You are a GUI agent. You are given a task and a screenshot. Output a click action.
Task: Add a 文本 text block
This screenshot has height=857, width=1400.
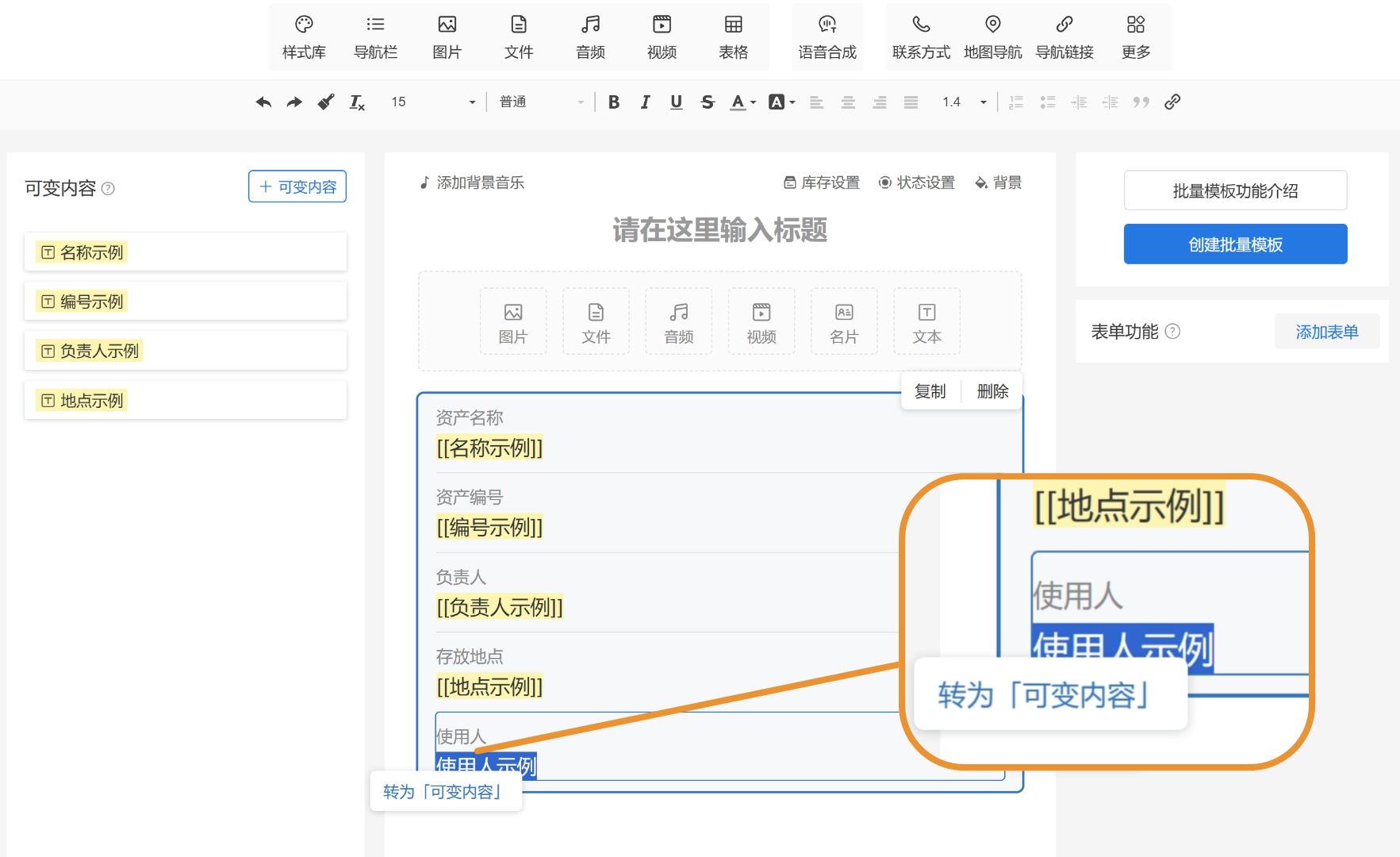(x=926, y=321)
